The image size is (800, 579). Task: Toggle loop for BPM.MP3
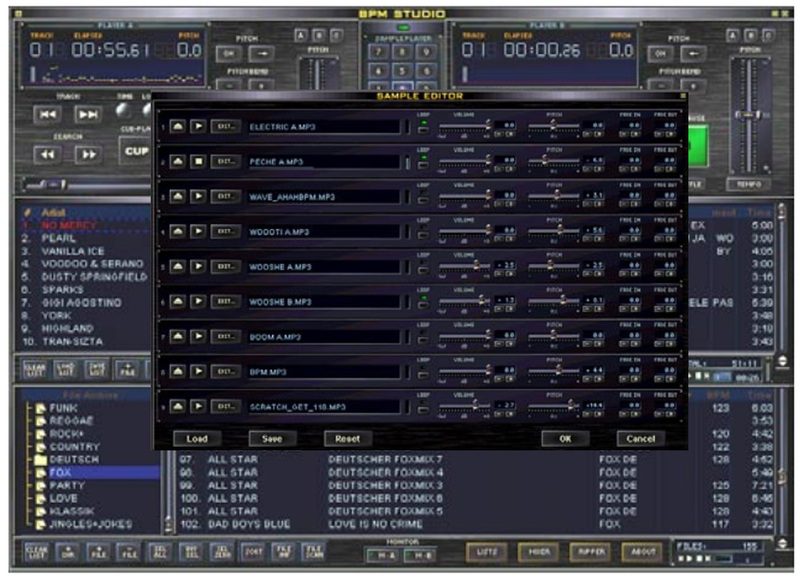423,375
